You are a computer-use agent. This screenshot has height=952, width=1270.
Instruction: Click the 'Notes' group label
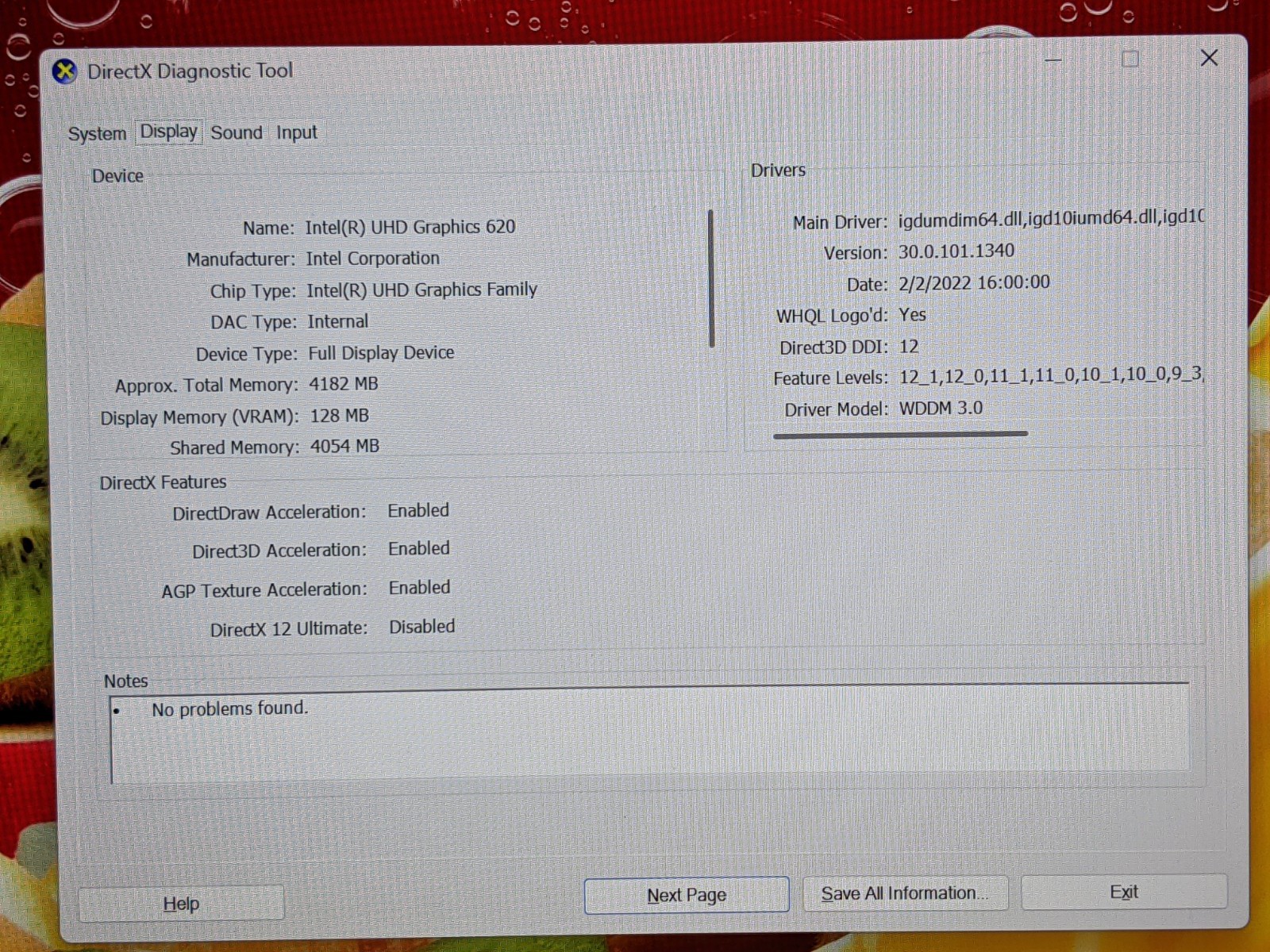coord(125,681)
